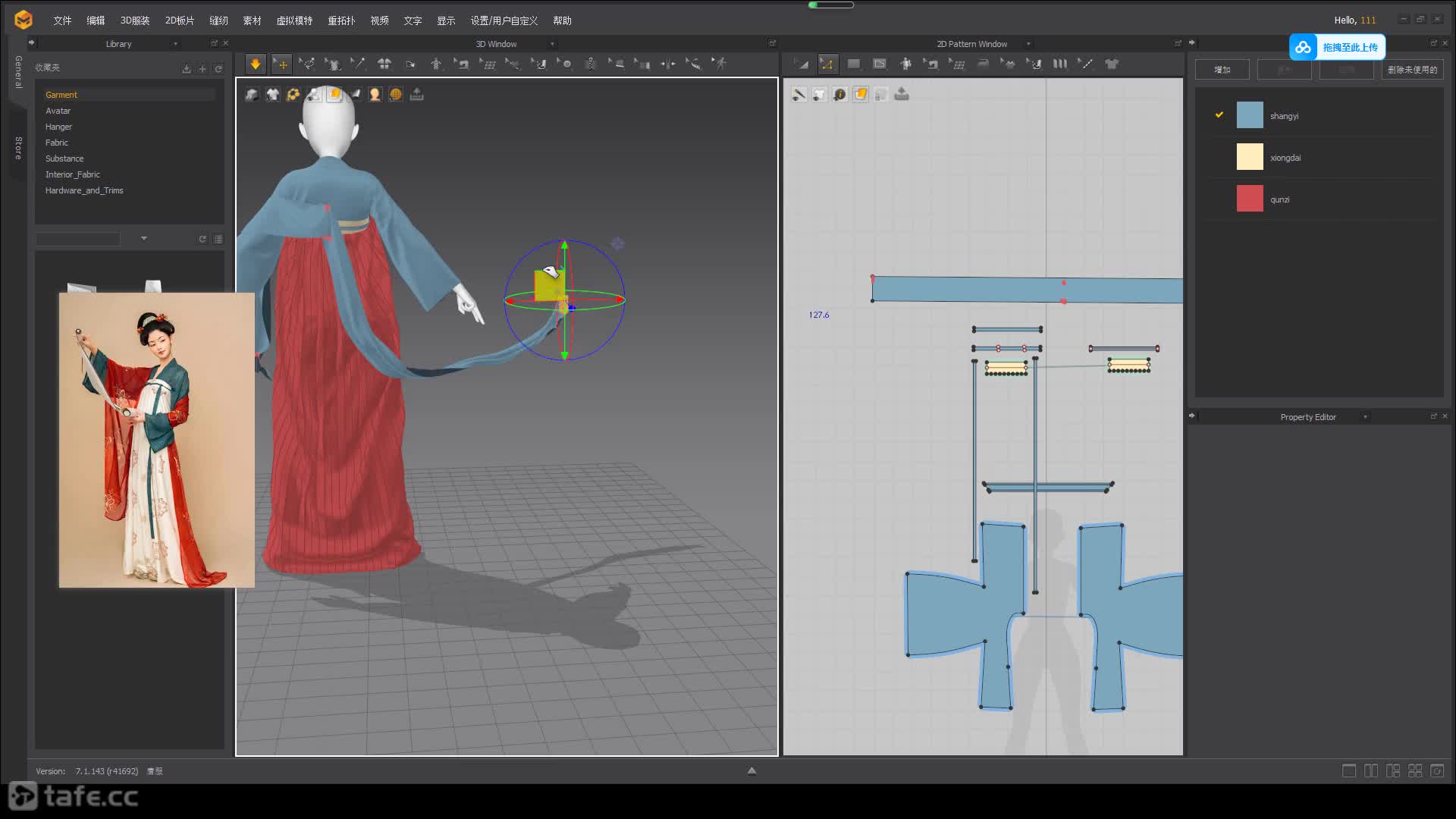This screenshot has width=1456, height=819.
Task: Select the Pin garment tool in 3D toolbar
Action: coord(333,64)
